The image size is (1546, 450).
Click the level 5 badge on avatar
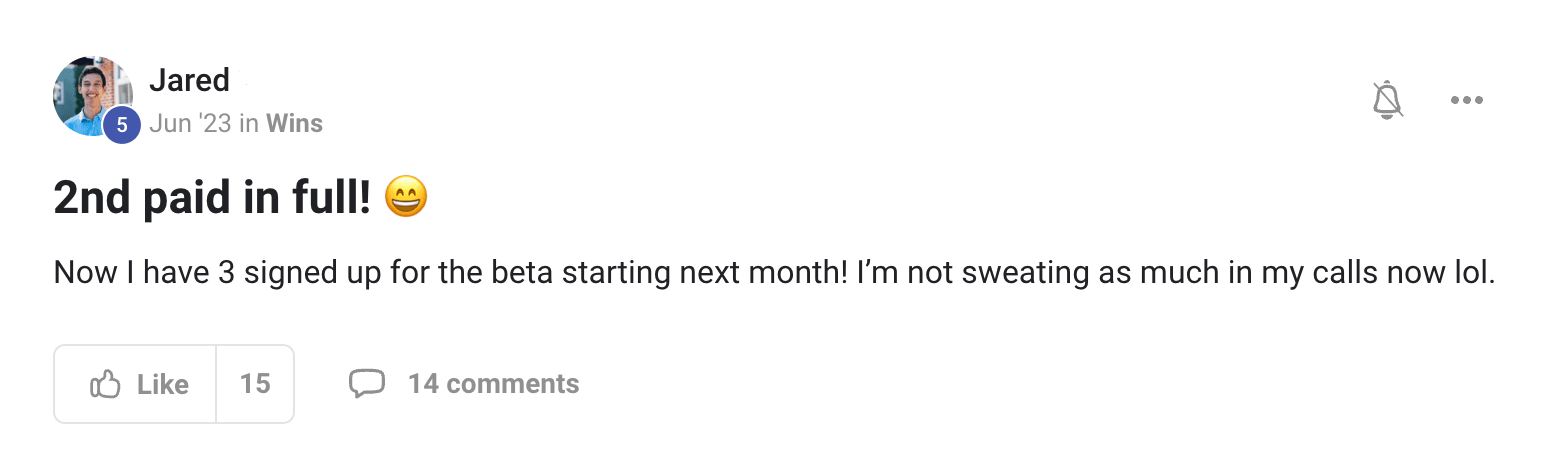[x=122, y=125]
